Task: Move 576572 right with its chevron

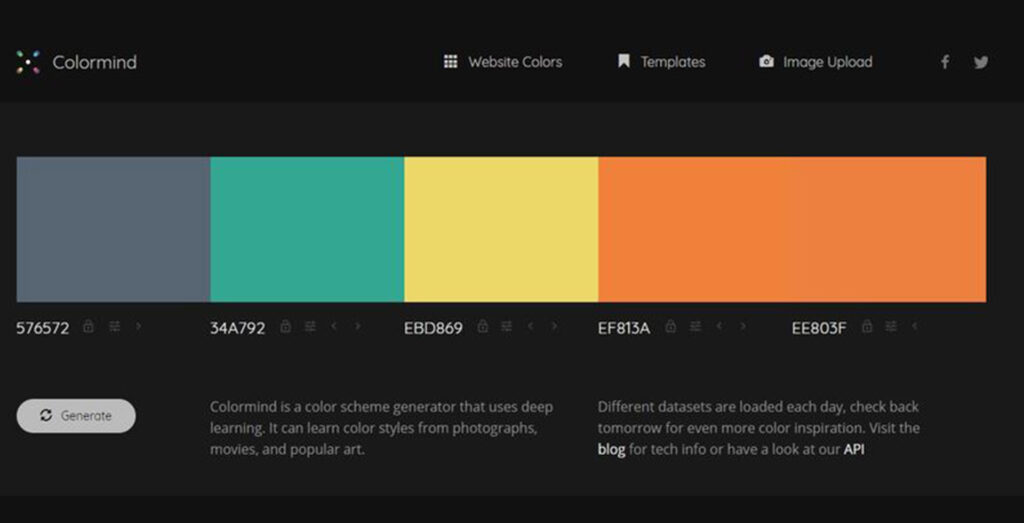Action: 138,326
